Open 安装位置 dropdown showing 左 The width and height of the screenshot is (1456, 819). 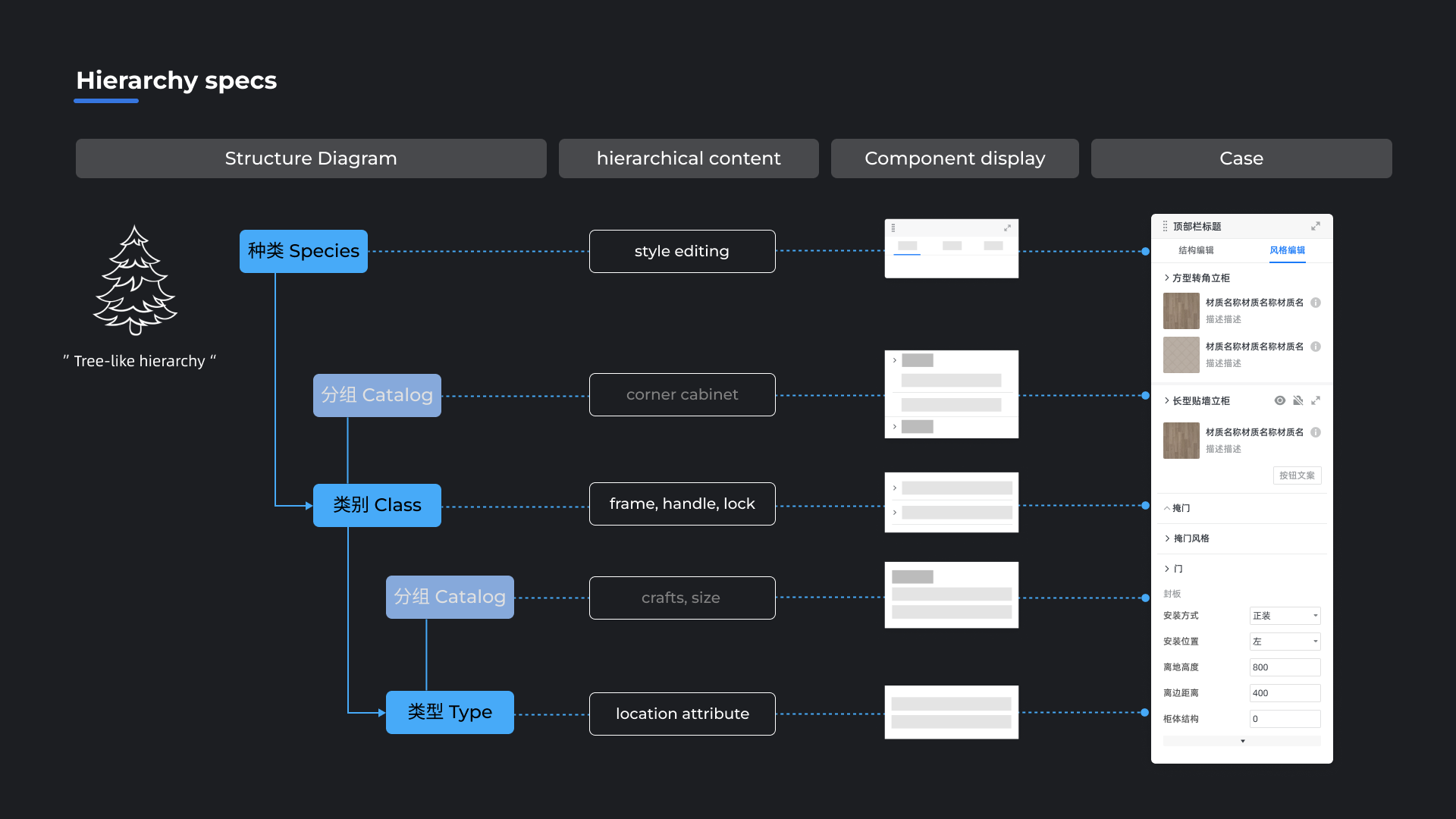(1285, 642)
